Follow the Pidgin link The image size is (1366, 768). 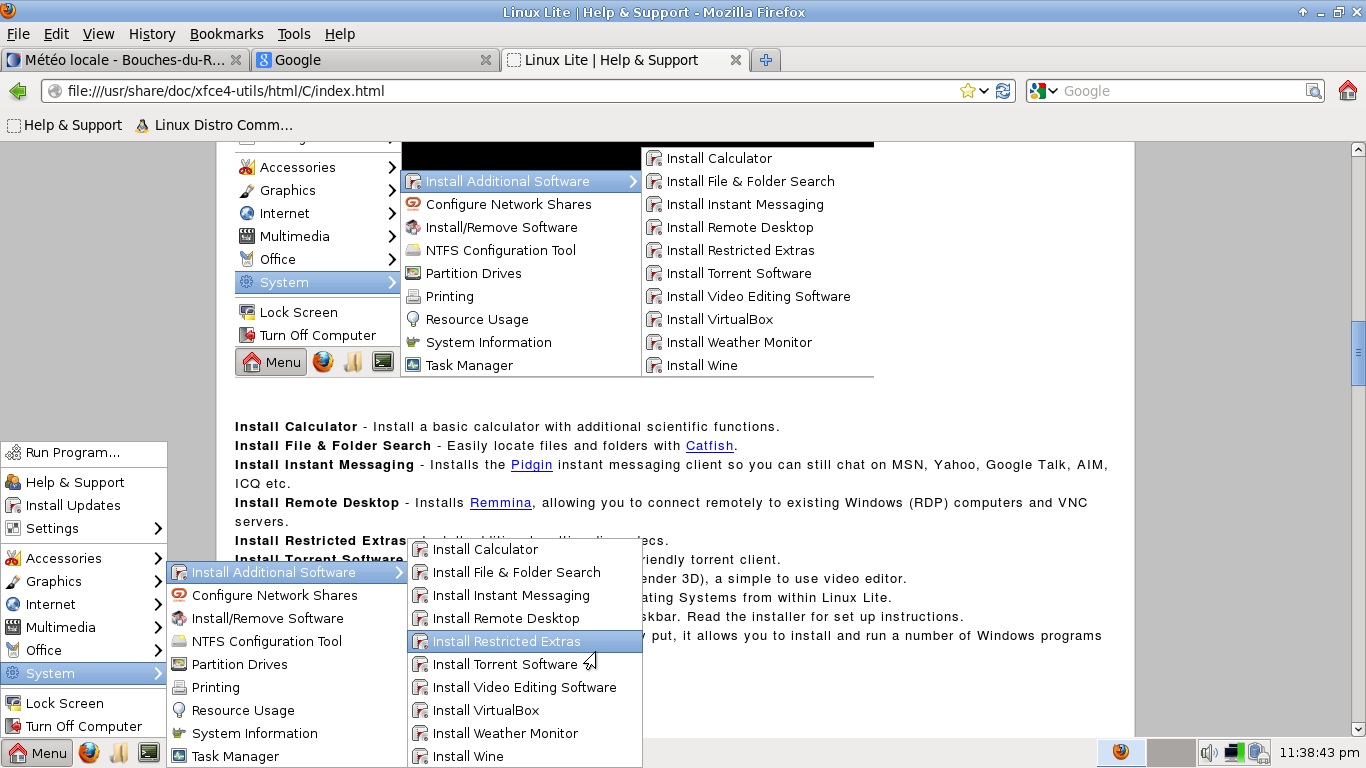[x=532, y=465]
